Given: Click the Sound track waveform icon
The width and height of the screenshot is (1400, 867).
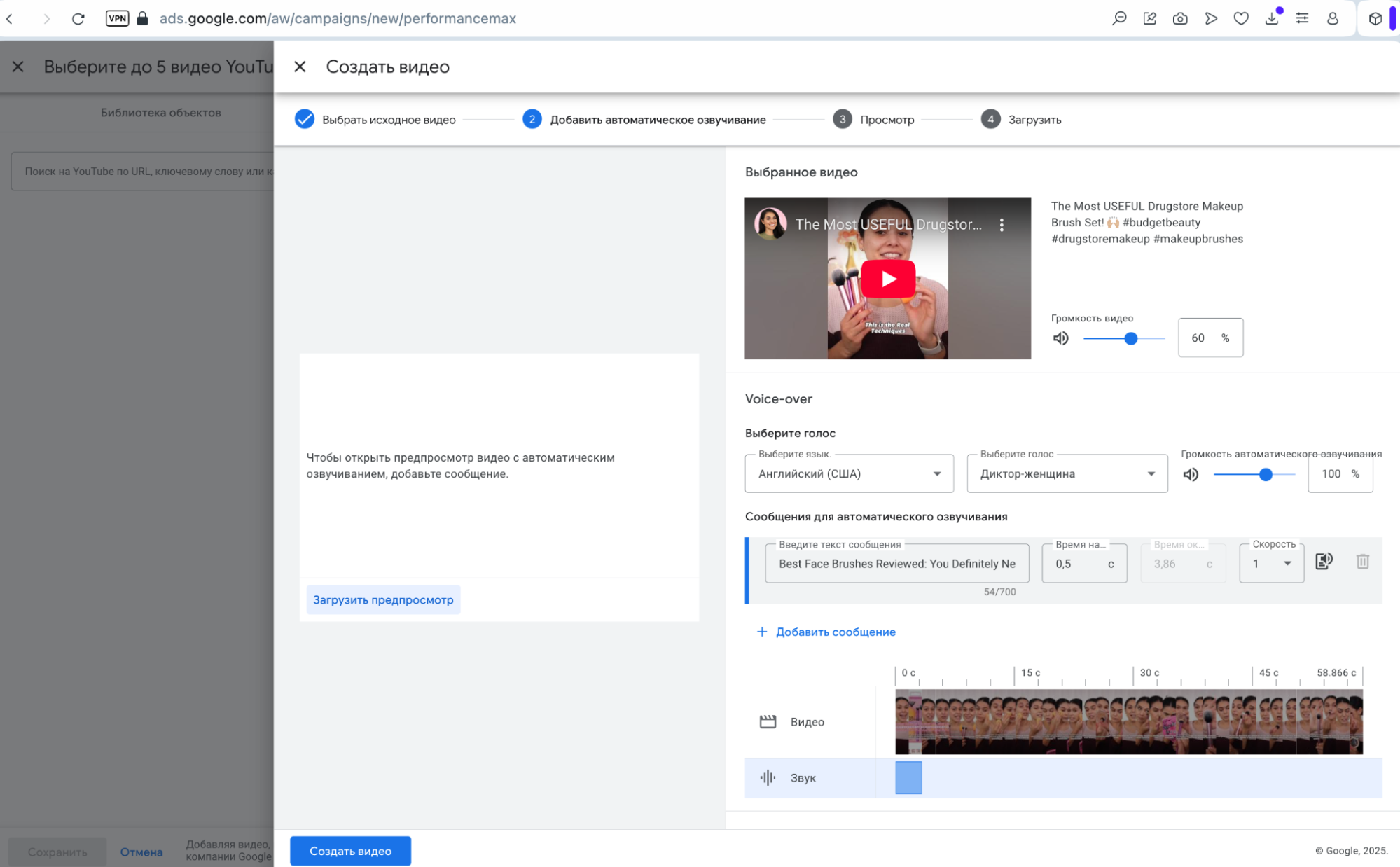Looking at the screenshot, I should tap(768, 777).
